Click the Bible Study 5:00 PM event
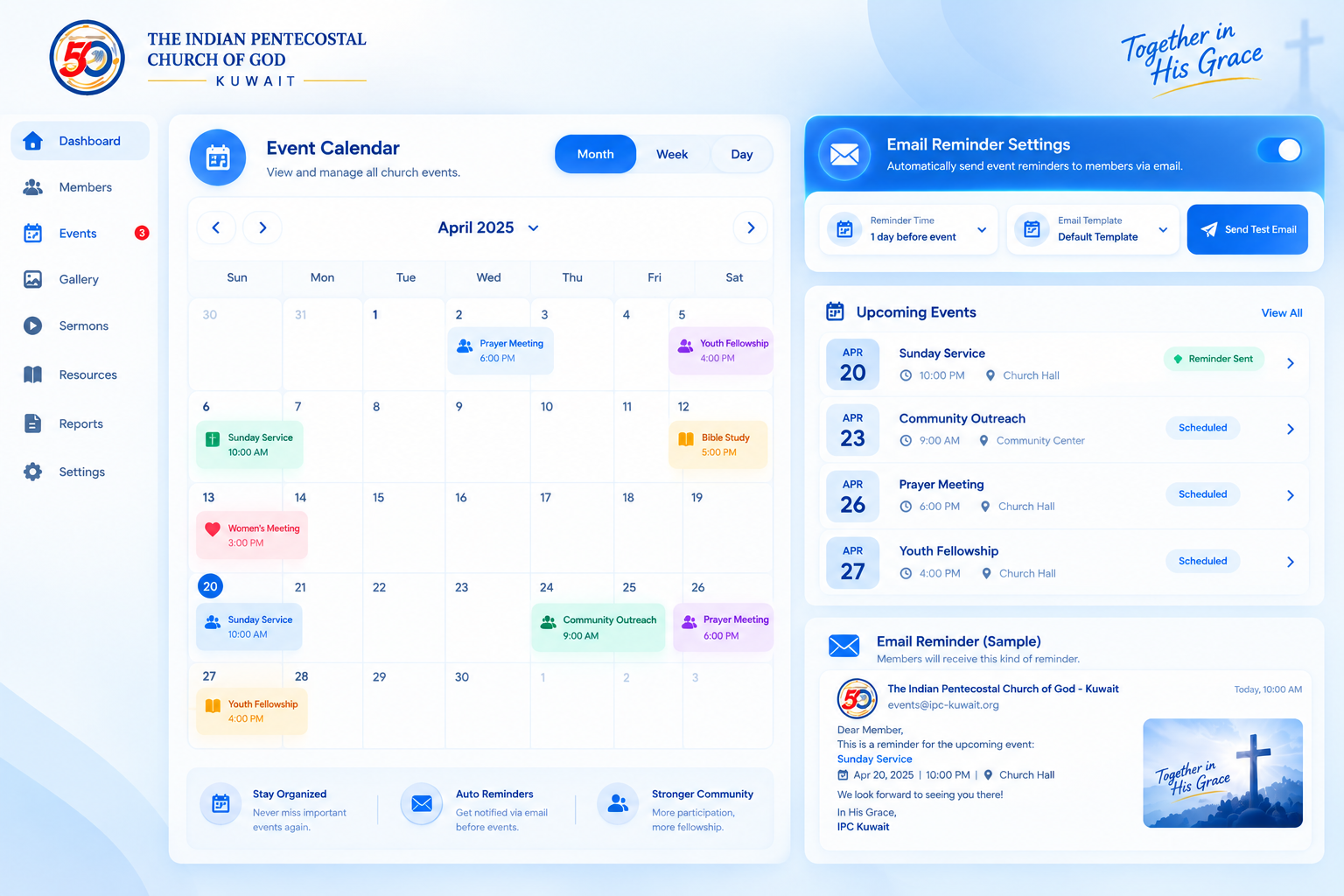This screenshot has height=896, width=1344. click(718, 444)
